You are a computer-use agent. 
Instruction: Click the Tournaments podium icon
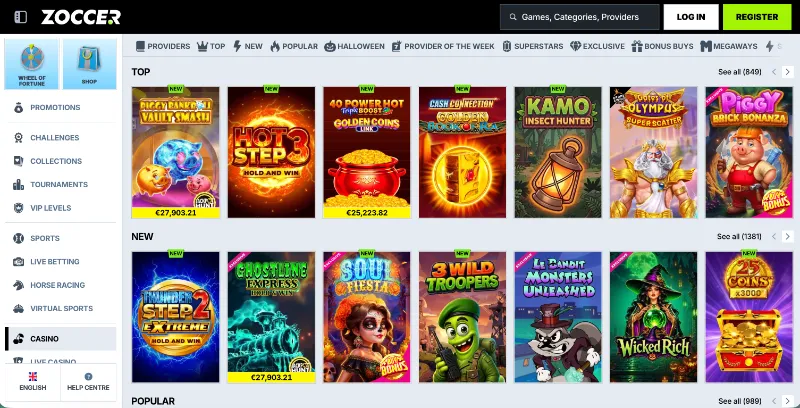point(18,185)
